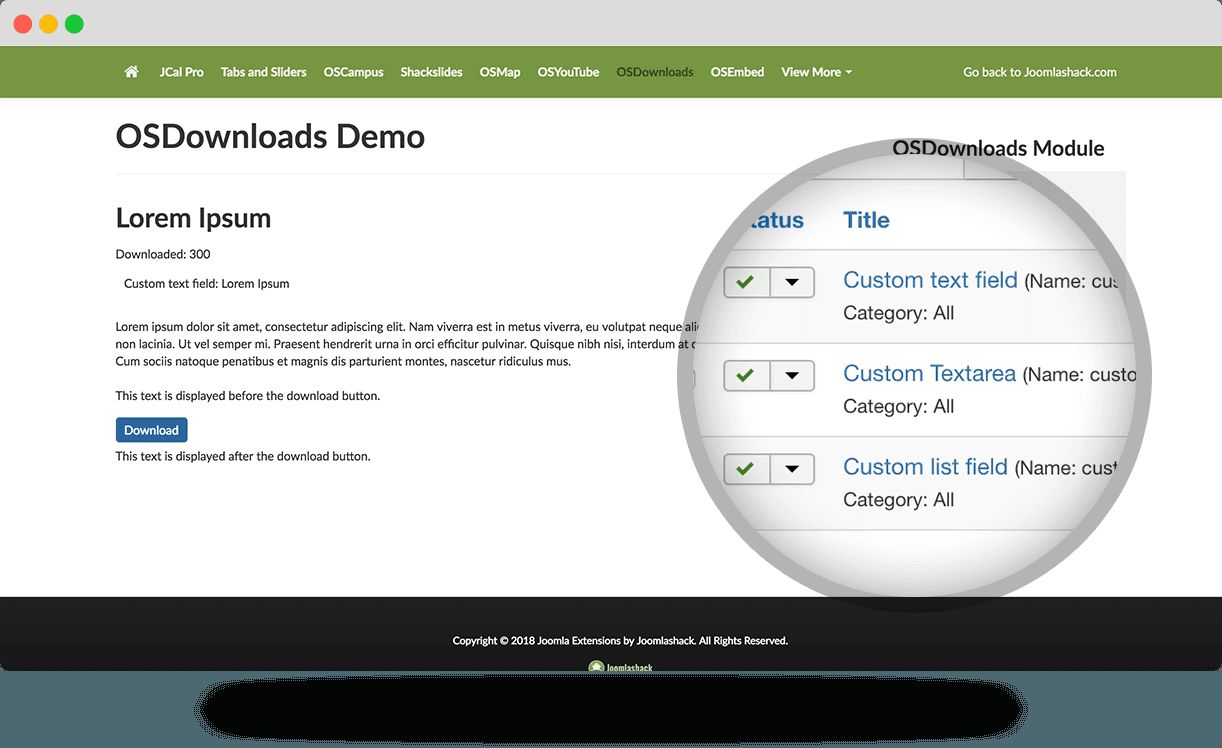
Task: Select OSCampus in the navigation bar
Action: 354,72
